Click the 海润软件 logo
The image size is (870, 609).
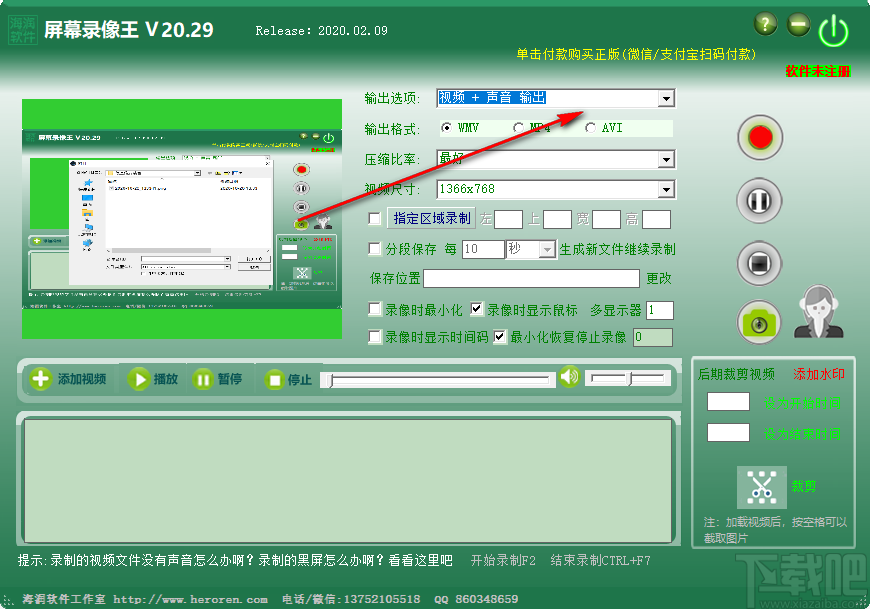pyautogui.click(x=23, y=30)
